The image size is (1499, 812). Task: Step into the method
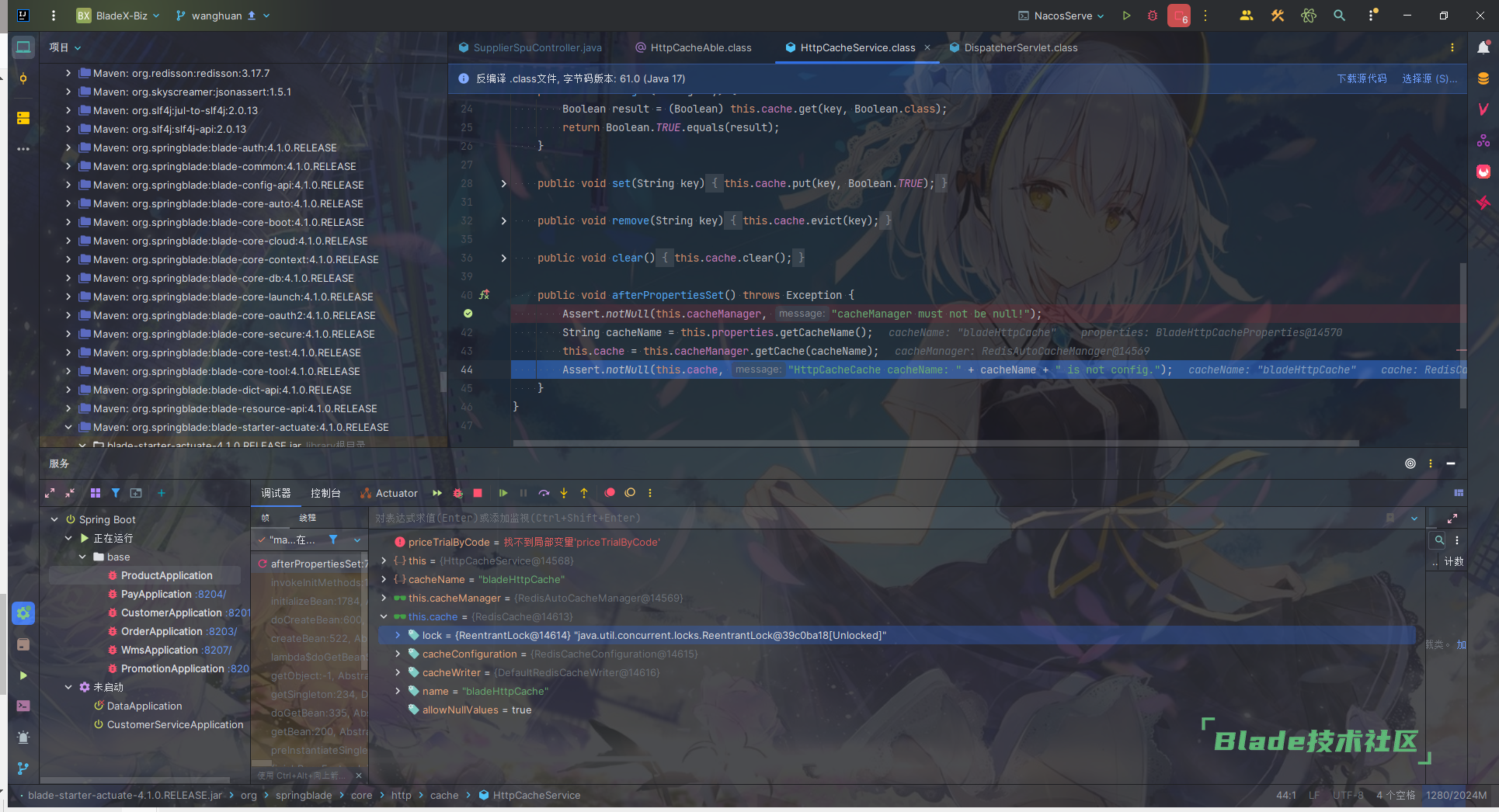(x=564, y=493)
